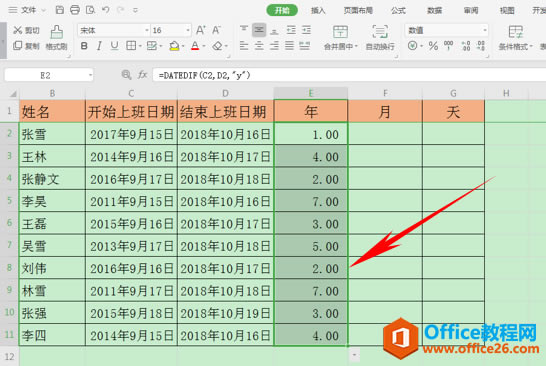This screenshot has height=366, width=546.
Task: Click the formula bar input
Action: [x=349, y=75]
